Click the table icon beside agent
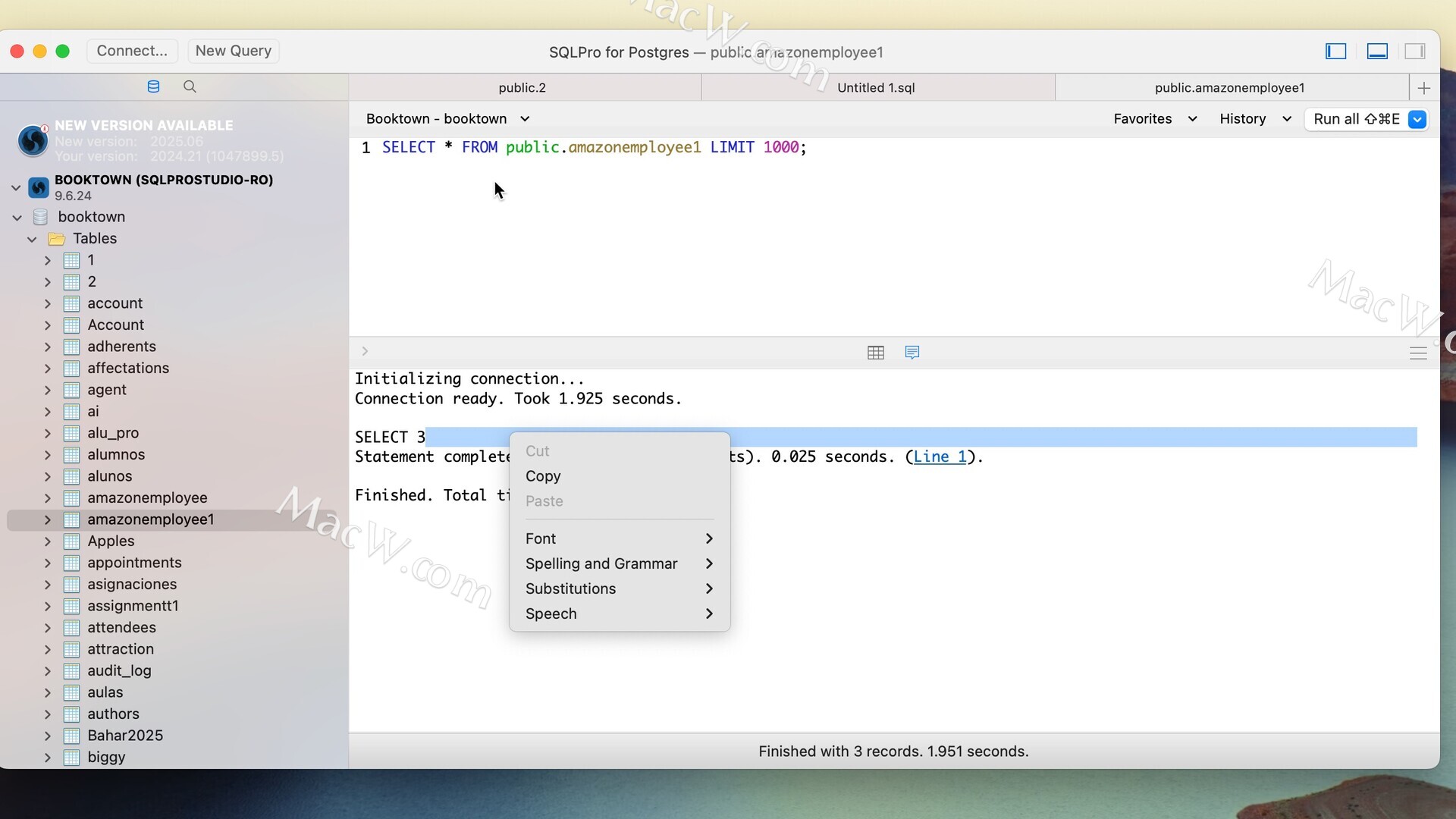This screenshot has height=819, width=1456. pos(71,391)
